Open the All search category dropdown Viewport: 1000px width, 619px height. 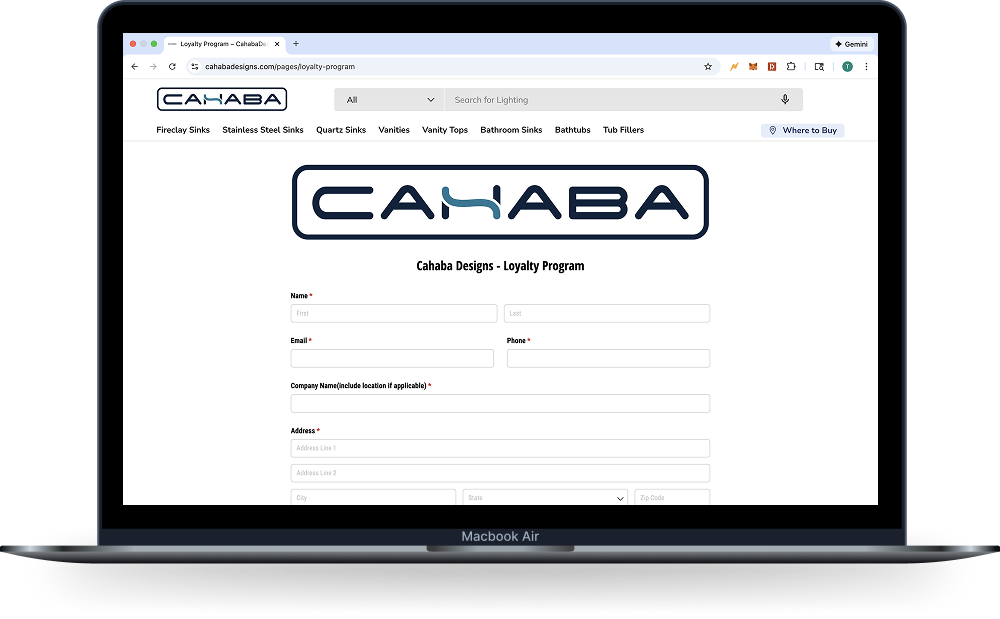click(x=389, y=99)
